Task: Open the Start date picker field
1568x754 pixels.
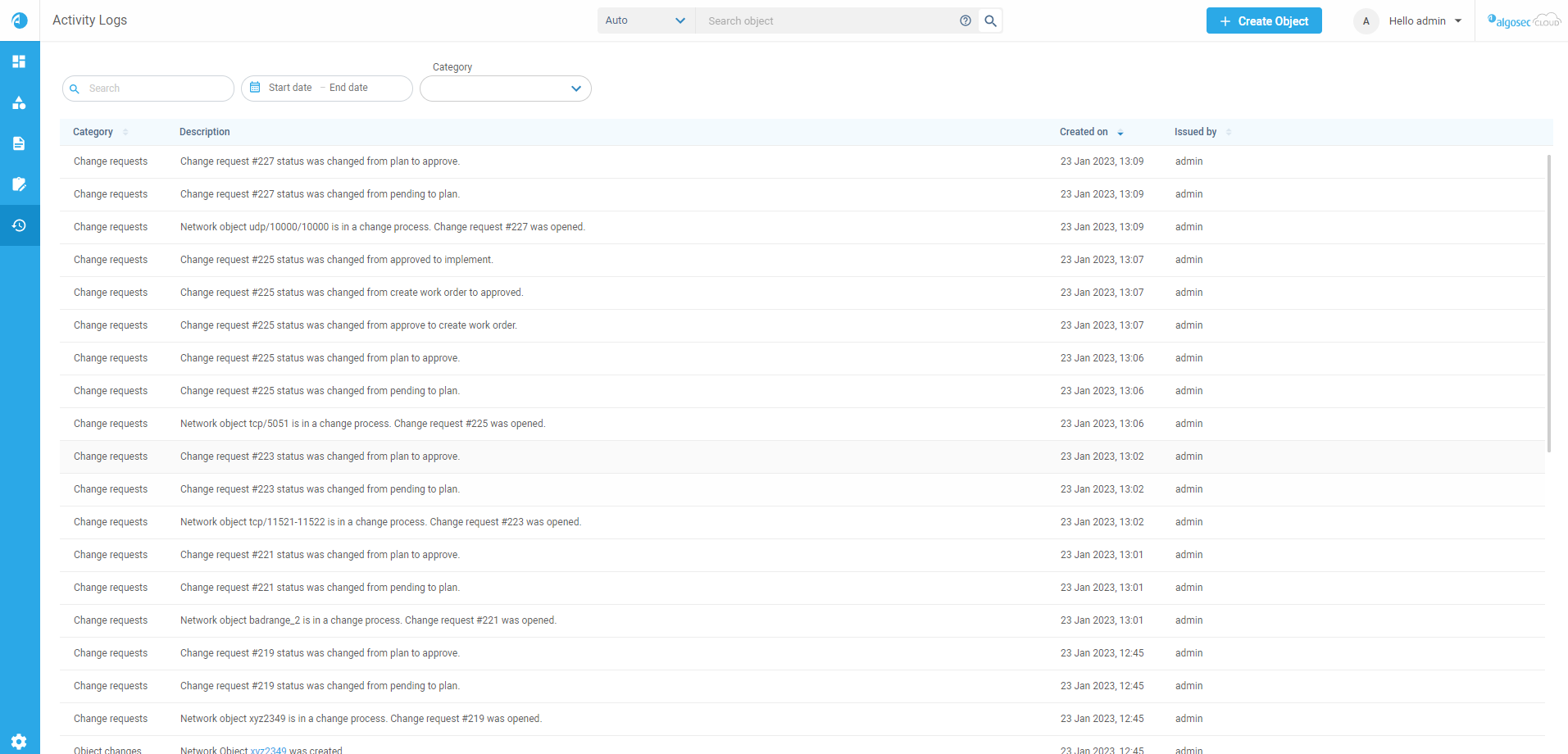Action: 290,88
